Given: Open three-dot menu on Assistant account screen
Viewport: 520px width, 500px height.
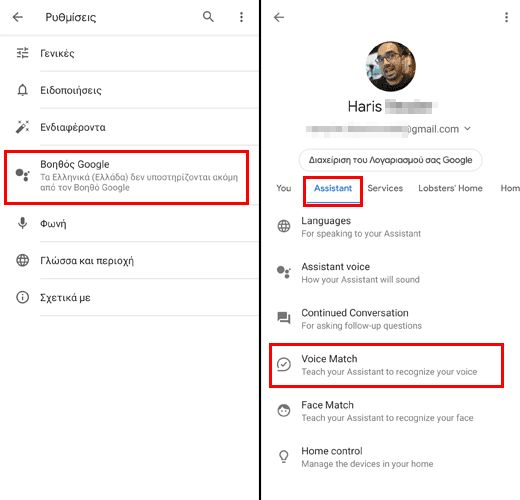Looking at the screenshot, I should point(506,17).
